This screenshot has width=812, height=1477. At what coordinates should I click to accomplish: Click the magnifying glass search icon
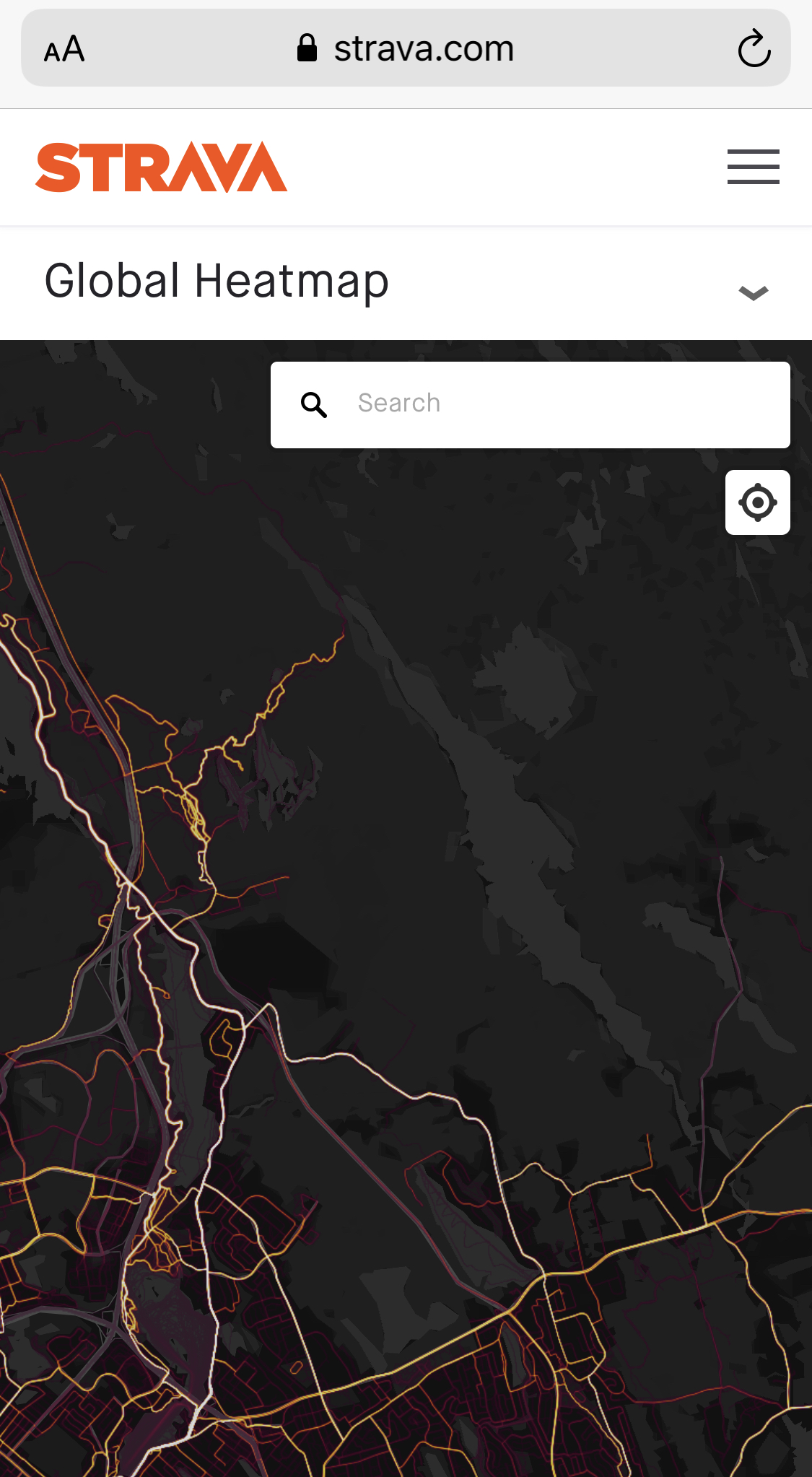pyautogui.click(x=314, y=405)
